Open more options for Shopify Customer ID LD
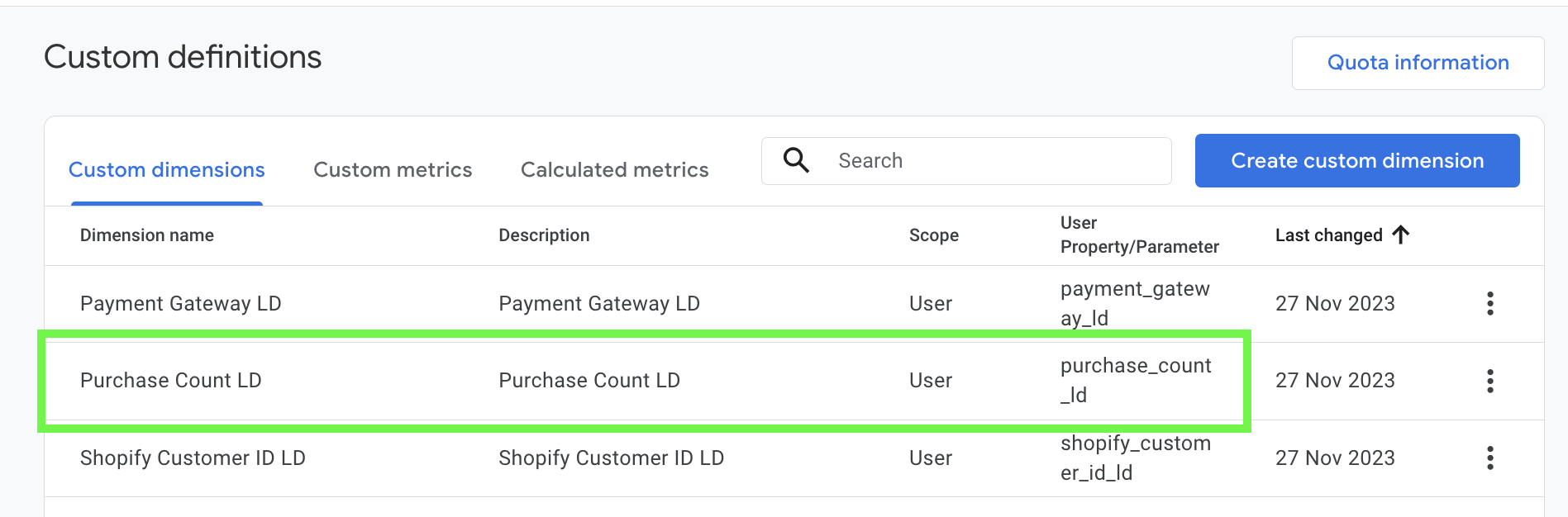 (x=1489, y=458)
